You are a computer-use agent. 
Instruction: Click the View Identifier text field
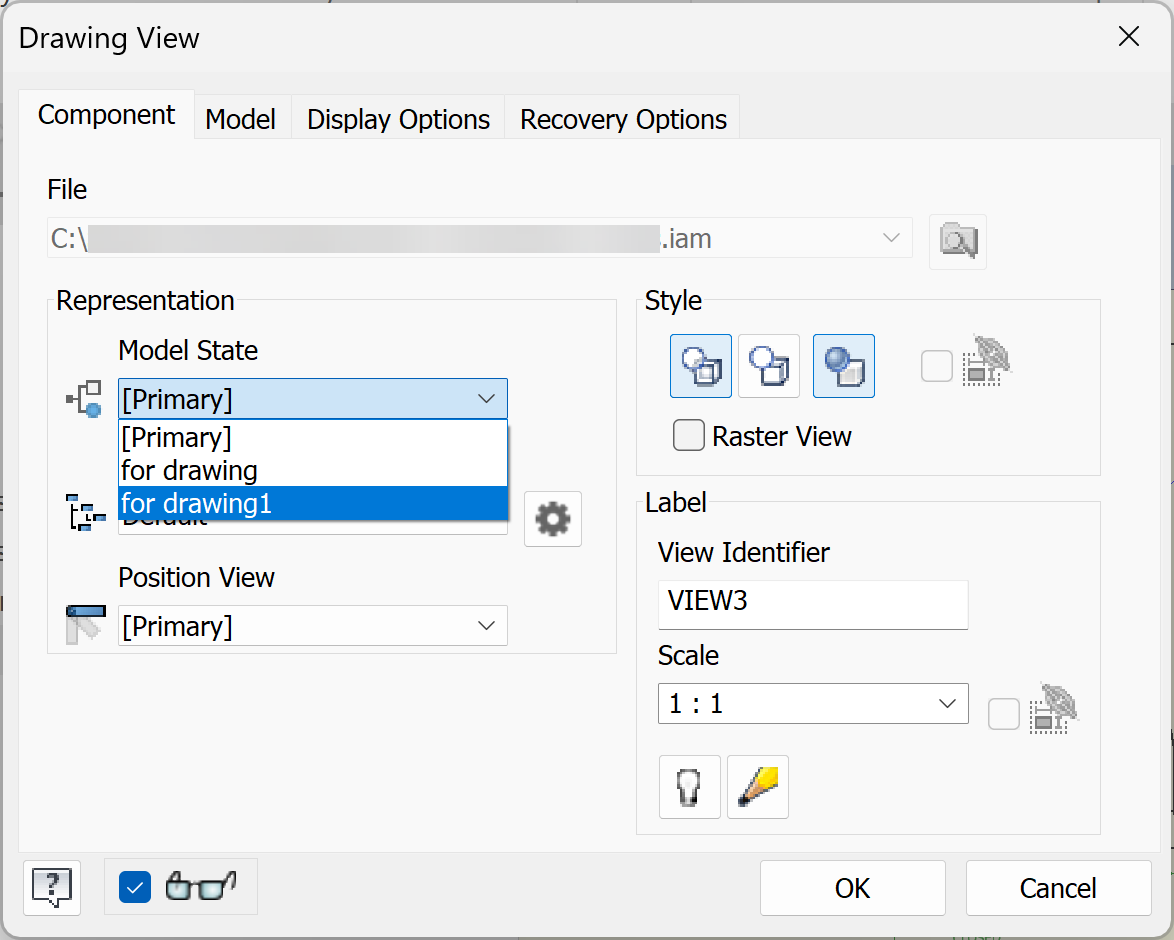[812, 604]
